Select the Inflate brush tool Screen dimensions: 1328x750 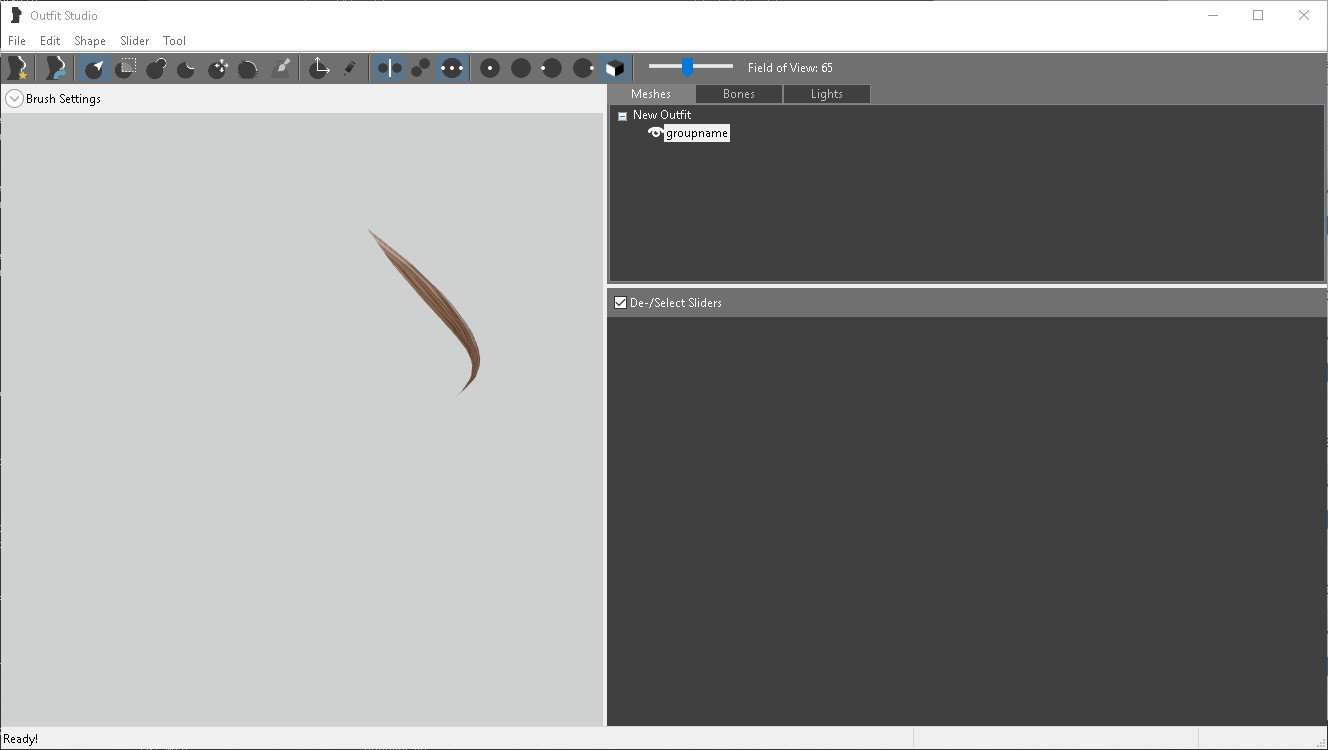click(x=156, y=68)
